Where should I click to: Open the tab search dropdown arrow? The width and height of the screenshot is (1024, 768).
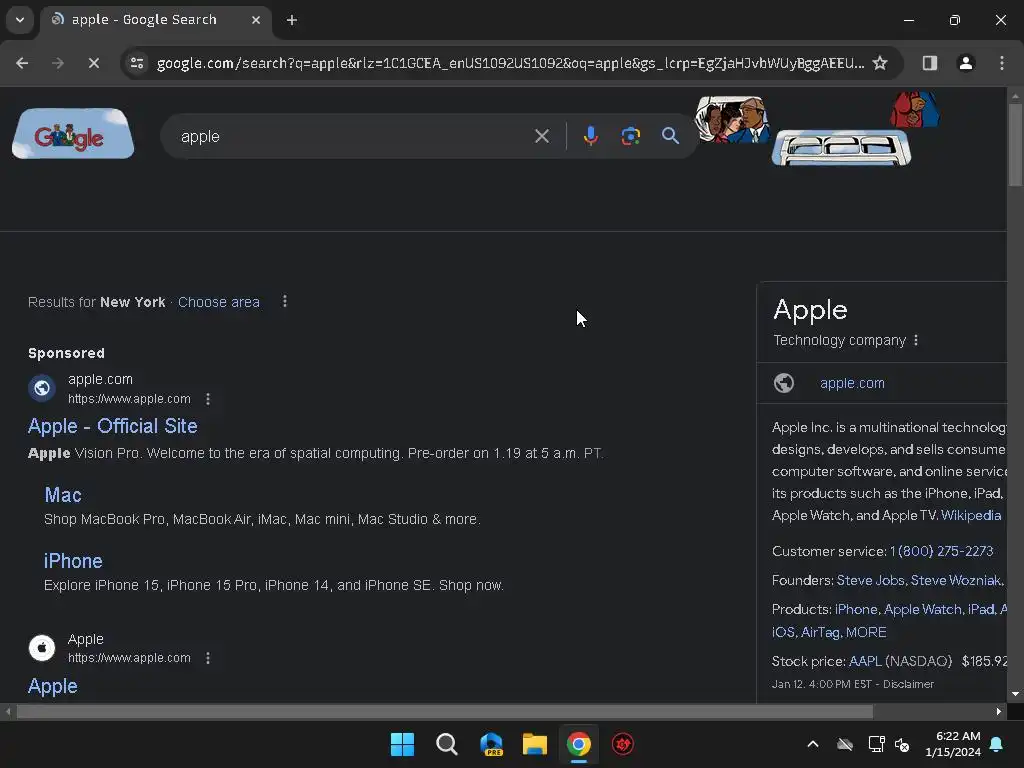coord(20,20)
